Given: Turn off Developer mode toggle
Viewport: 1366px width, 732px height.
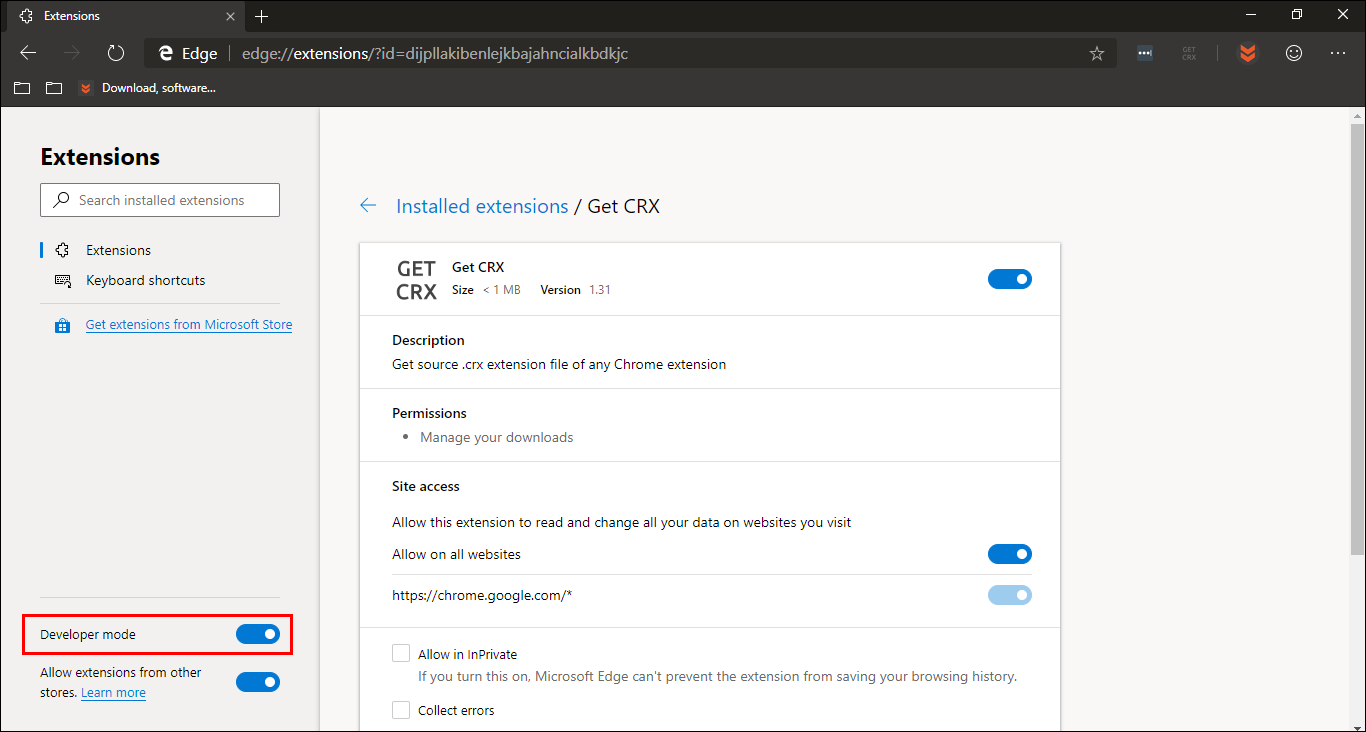Looking at the screenshot, I should [x=258, y=634].
